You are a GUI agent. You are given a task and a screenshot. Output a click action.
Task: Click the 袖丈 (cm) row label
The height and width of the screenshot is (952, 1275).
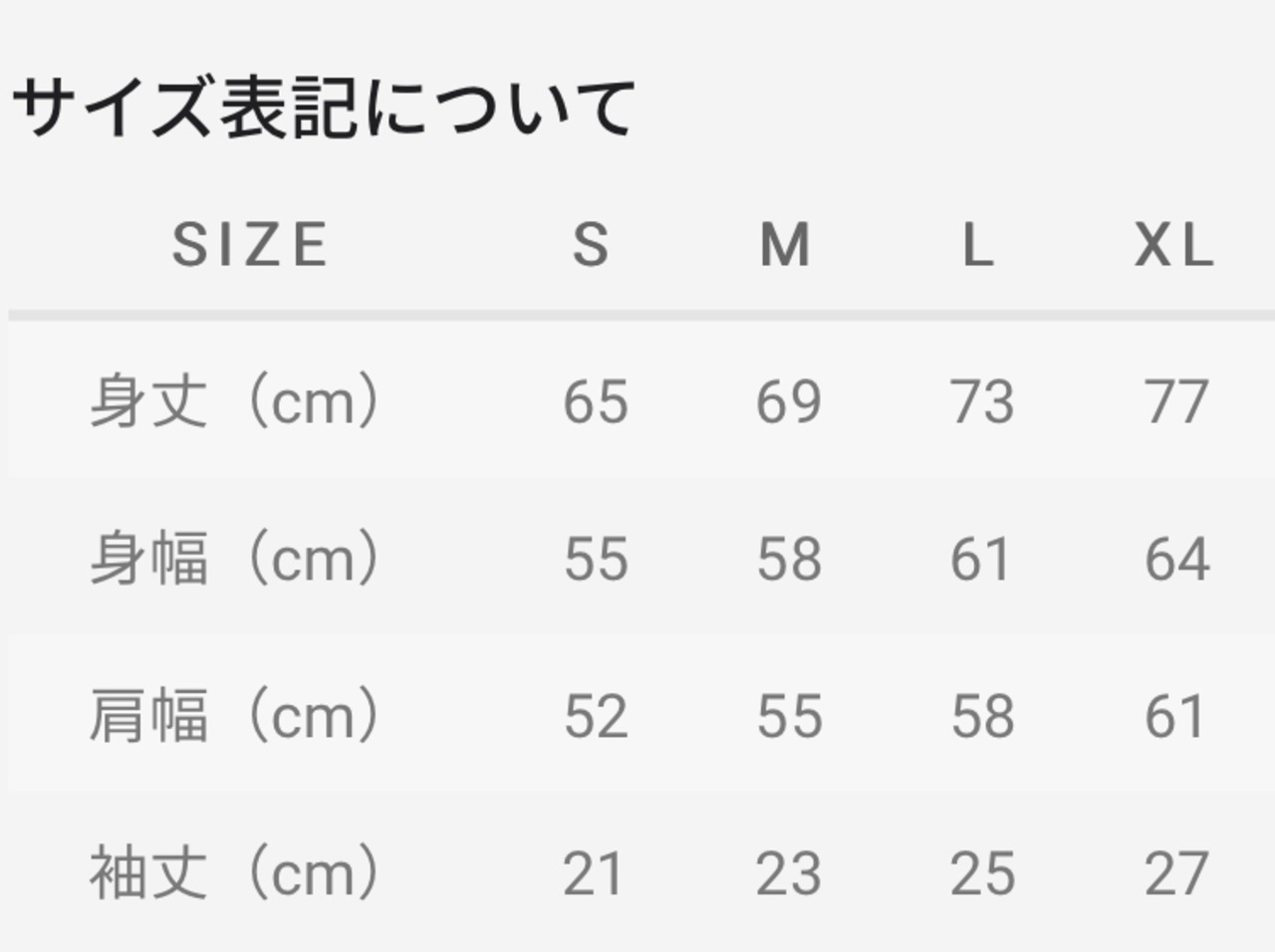coord(235,872)
